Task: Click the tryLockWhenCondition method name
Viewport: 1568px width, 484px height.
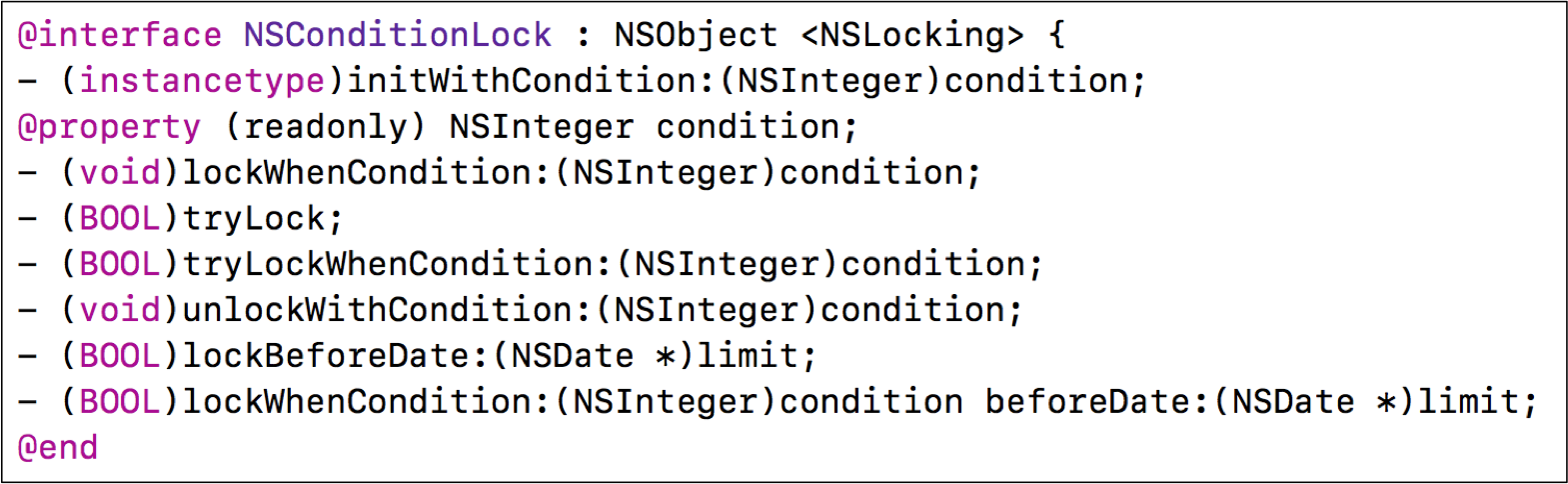Action: click(388, 265)
